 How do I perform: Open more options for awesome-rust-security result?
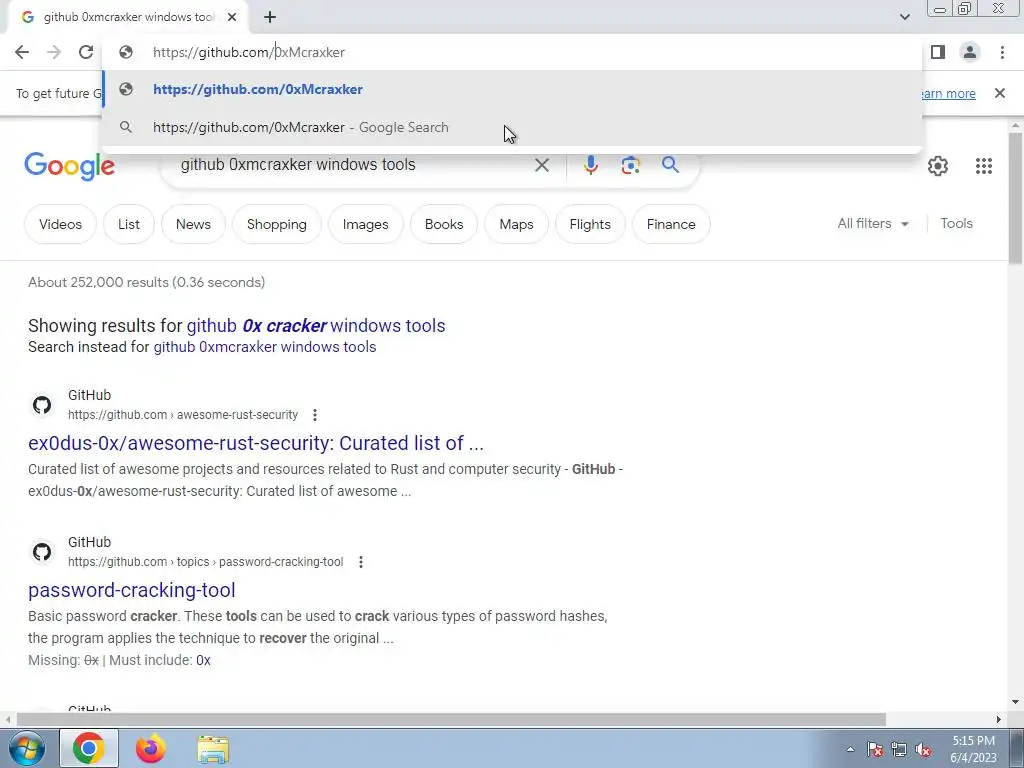click(x=315, y=415)
